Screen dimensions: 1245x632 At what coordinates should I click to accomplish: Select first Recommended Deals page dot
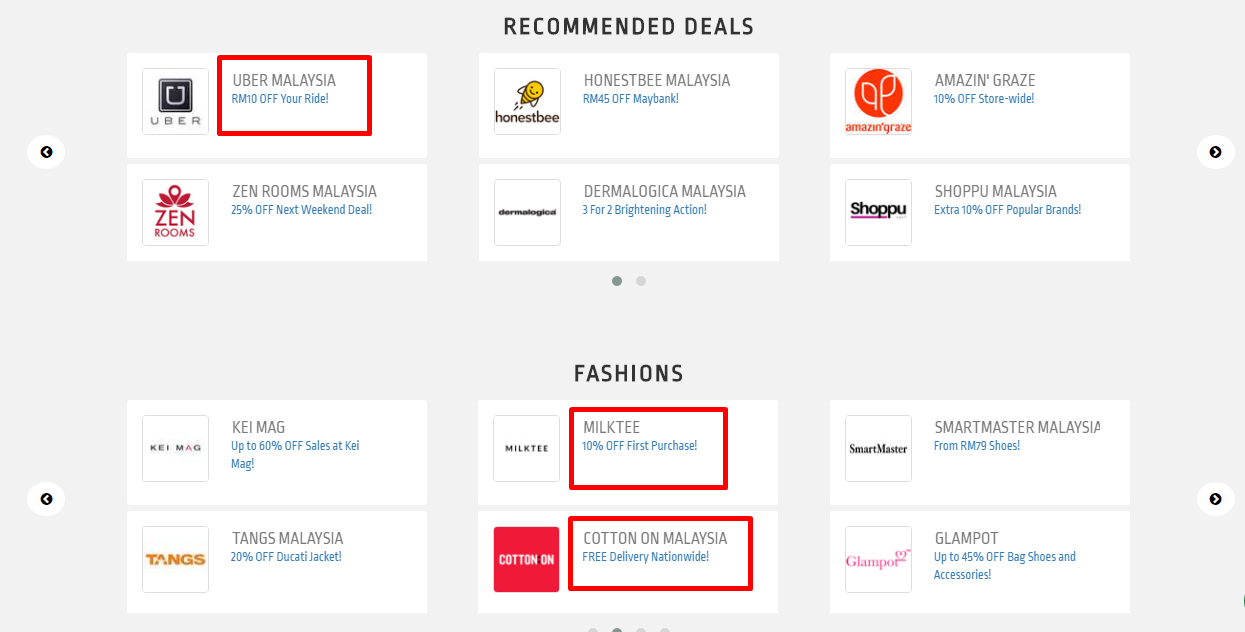click(x=617, y=281)
